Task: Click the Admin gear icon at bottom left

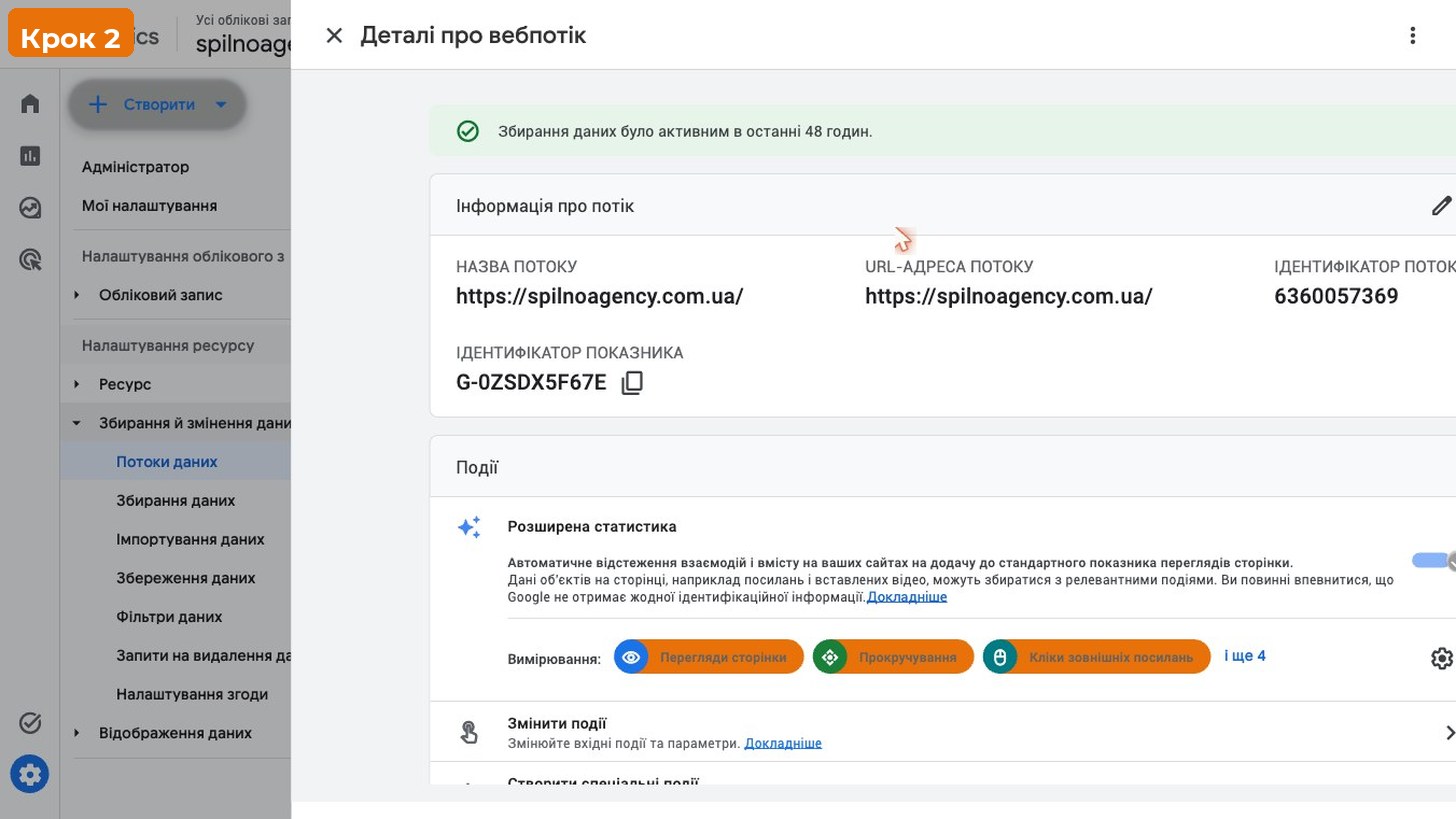Action: pyautogui.click(x=30, y=774)
